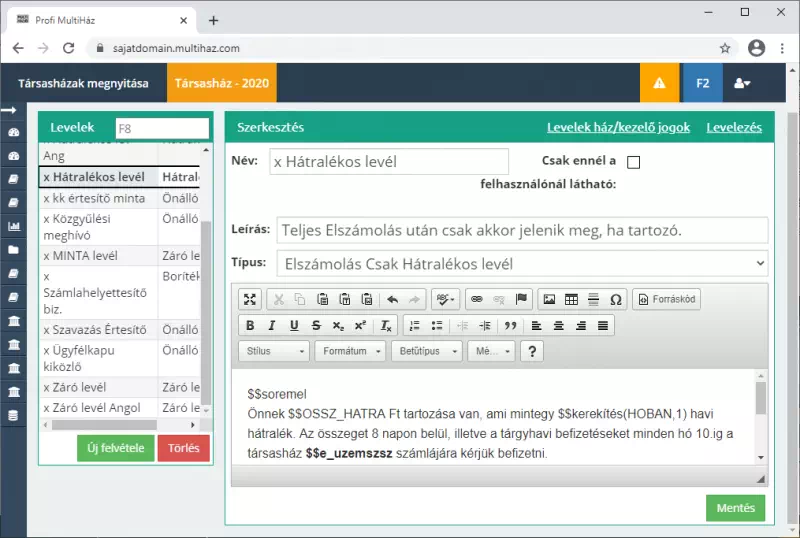The width and height of the screenshot is (800, 538).
Task: Open the Formátum dropdown
Action: point(351,351)
